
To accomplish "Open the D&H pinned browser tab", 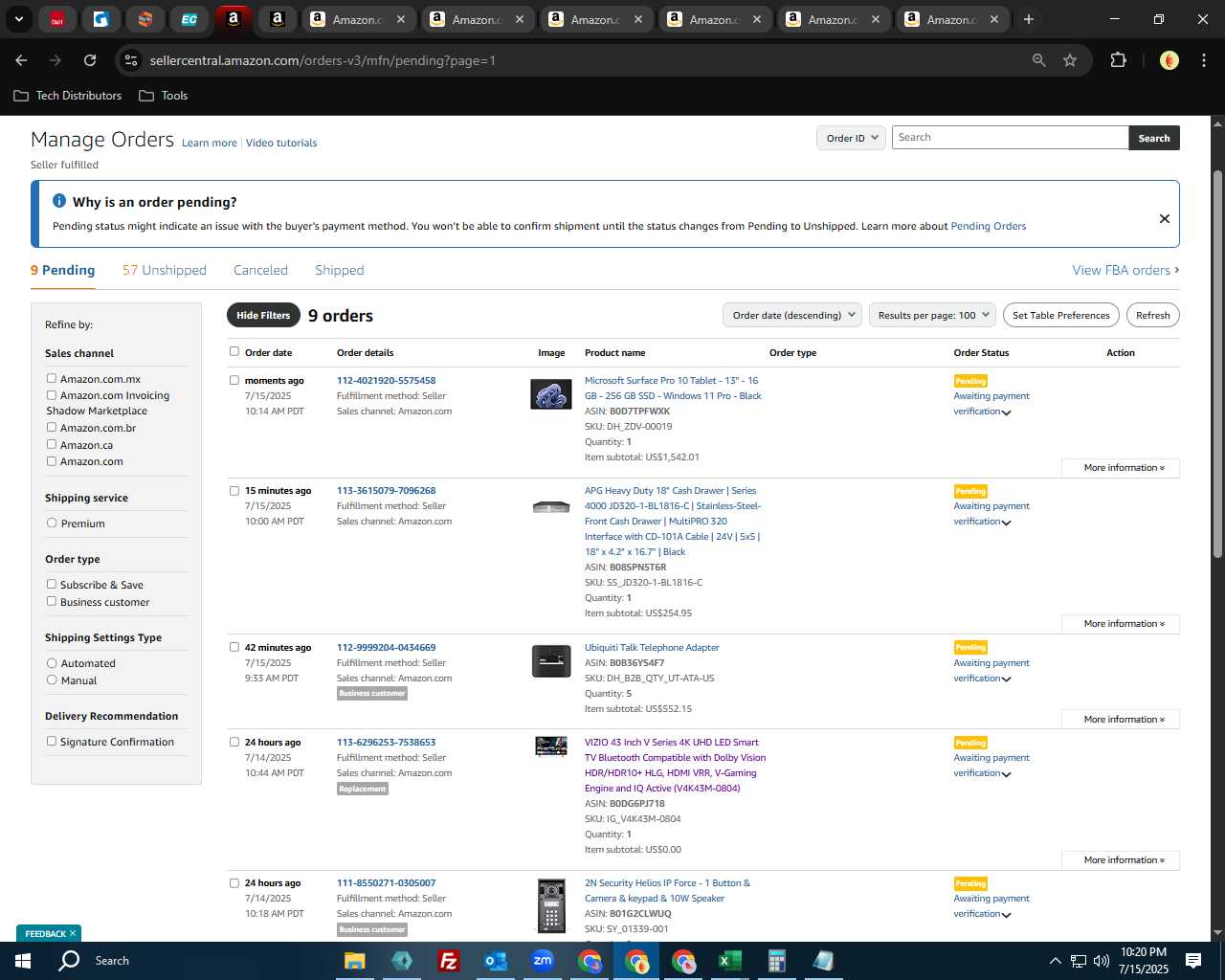I will 57,19.
